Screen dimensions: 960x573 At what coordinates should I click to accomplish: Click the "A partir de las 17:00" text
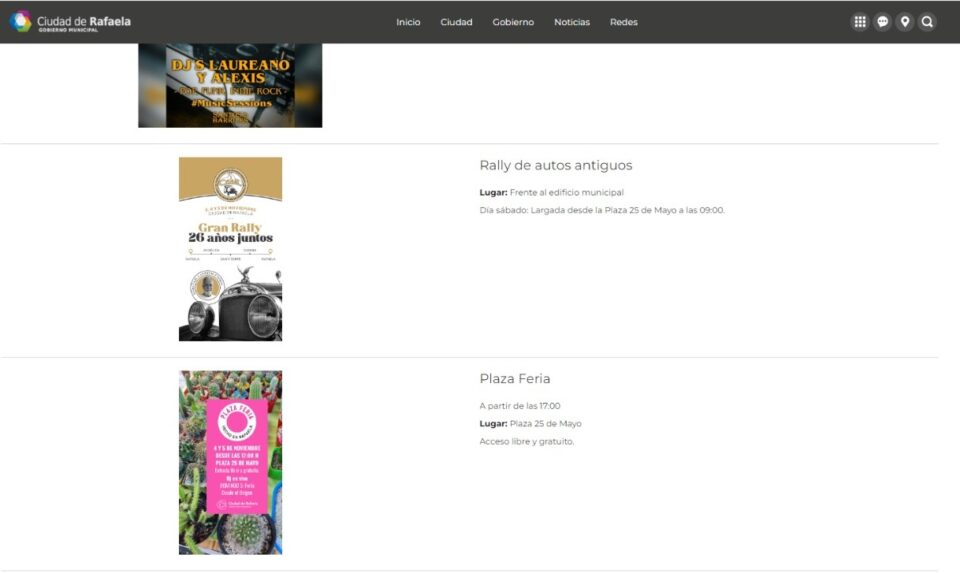(519, 406)
